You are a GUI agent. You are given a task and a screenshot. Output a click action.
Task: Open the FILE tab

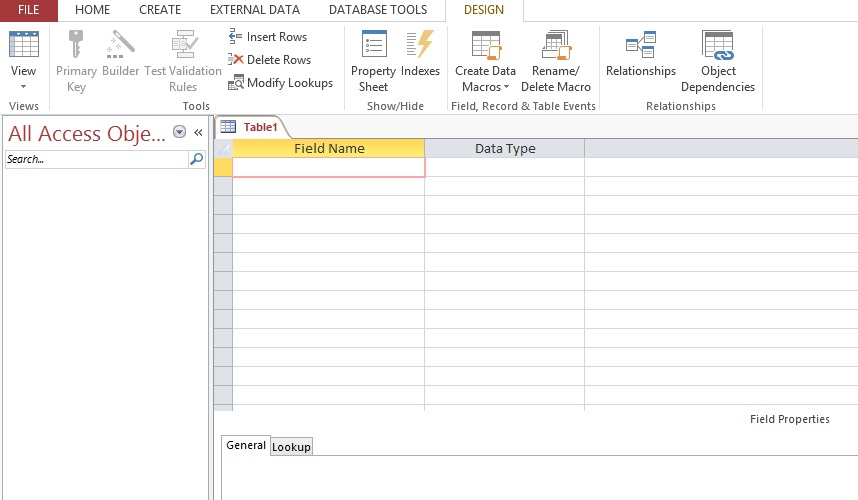point(28,10)
